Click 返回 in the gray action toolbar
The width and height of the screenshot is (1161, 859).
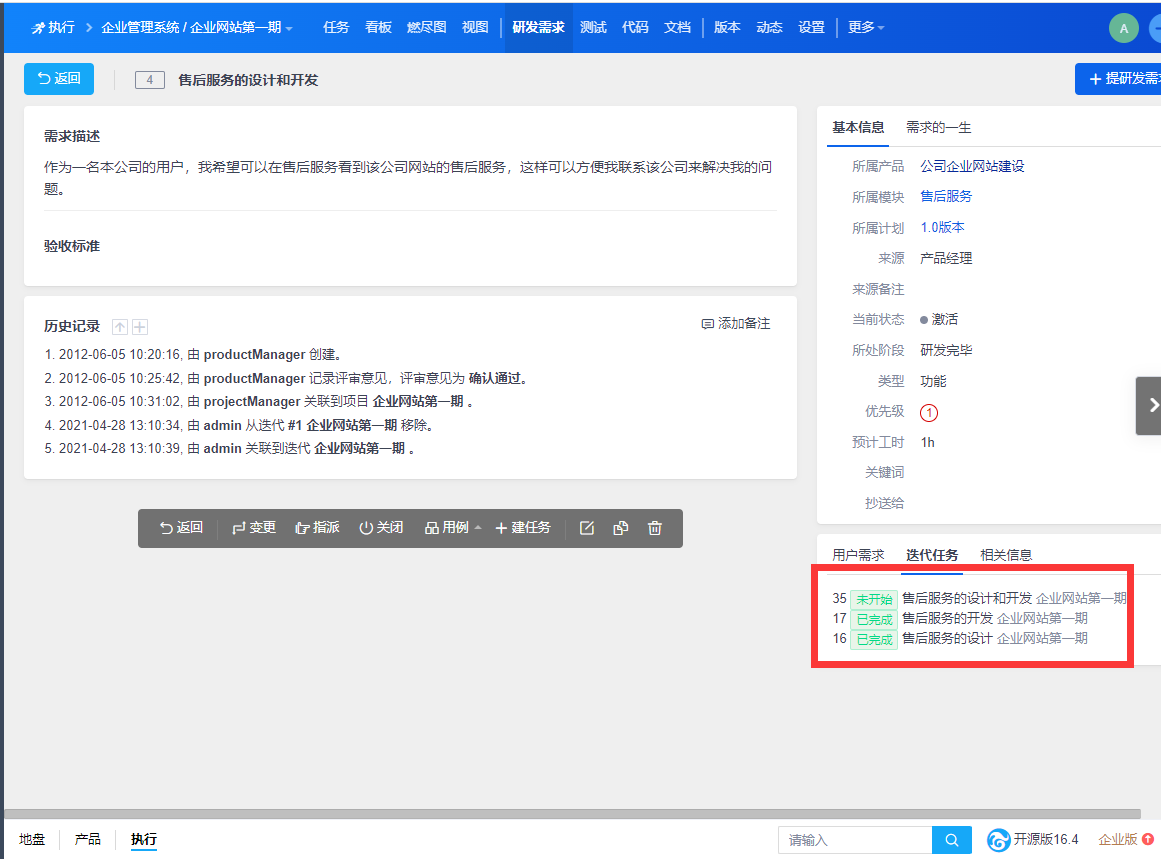(x=181, y=528)
